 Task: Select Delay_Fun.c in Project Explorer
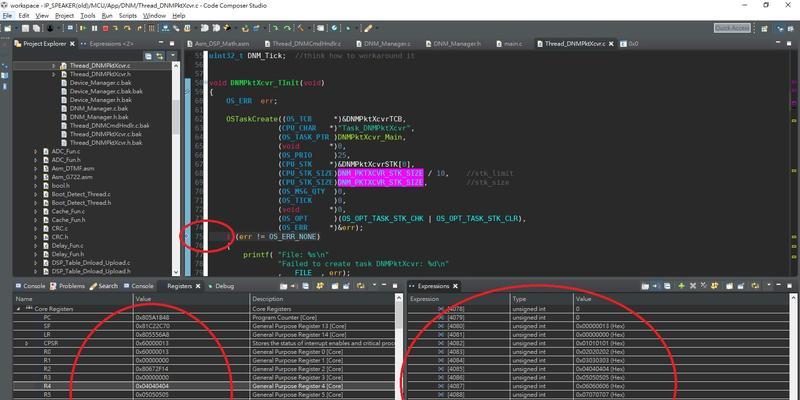(x=63, y=246)
